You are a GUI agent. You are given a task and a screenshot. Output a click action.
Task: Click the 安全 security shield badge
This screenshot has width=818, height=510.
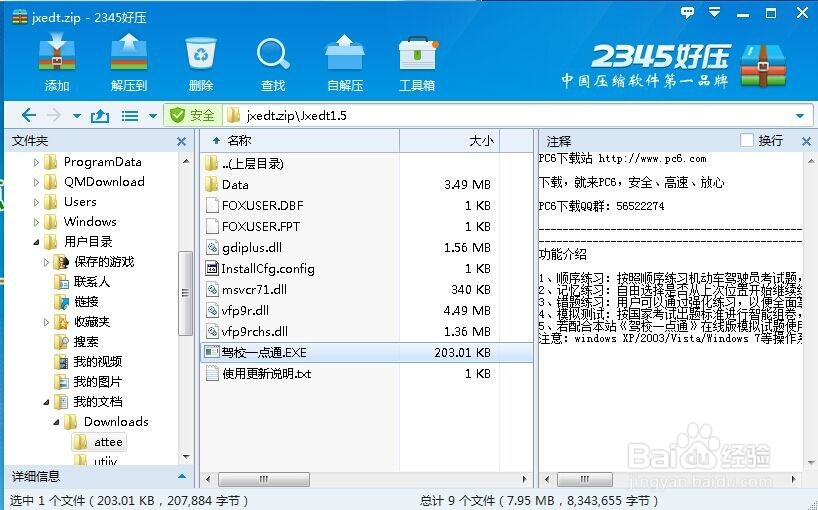point(193,115)
